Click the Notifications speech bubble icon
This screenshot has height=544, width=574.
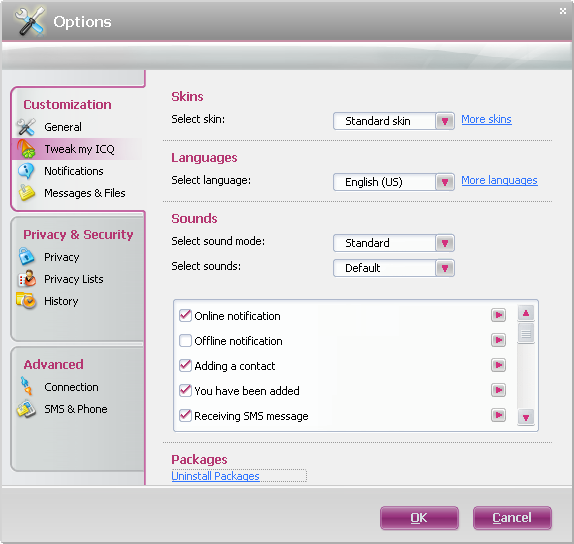[26, 171]
